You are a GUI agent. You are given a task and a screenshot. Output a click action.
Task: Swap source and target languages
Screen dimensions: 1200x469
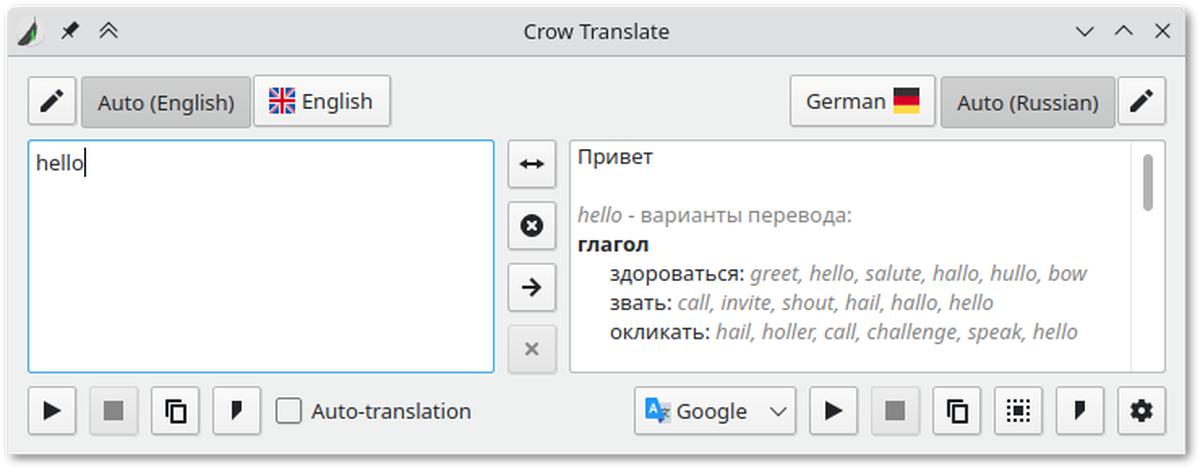click(x=532, y=164)
